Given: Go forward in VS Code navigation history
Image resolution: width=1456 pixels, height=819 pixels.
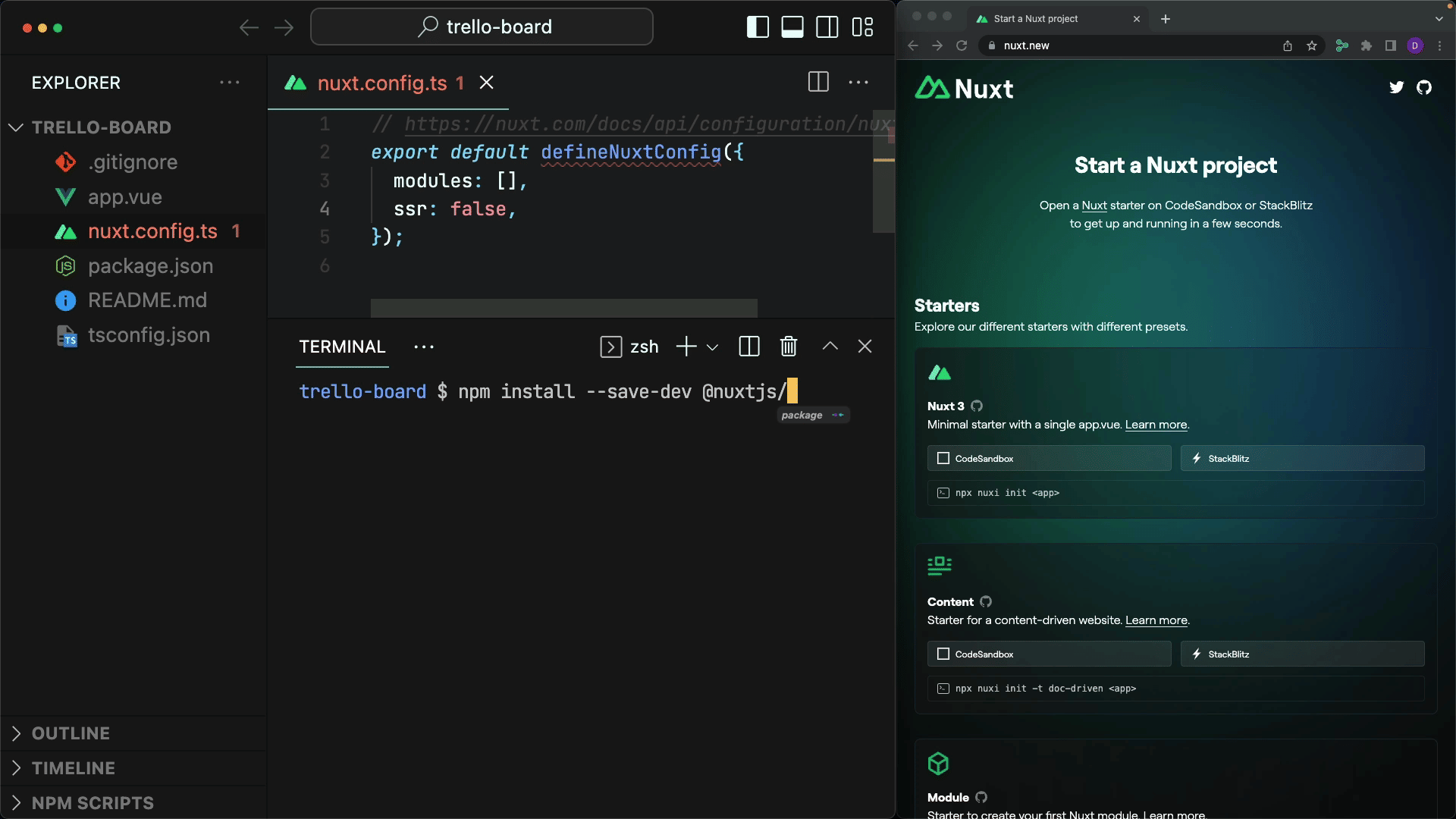Looking at the screenshot, I should click(284, 28).
